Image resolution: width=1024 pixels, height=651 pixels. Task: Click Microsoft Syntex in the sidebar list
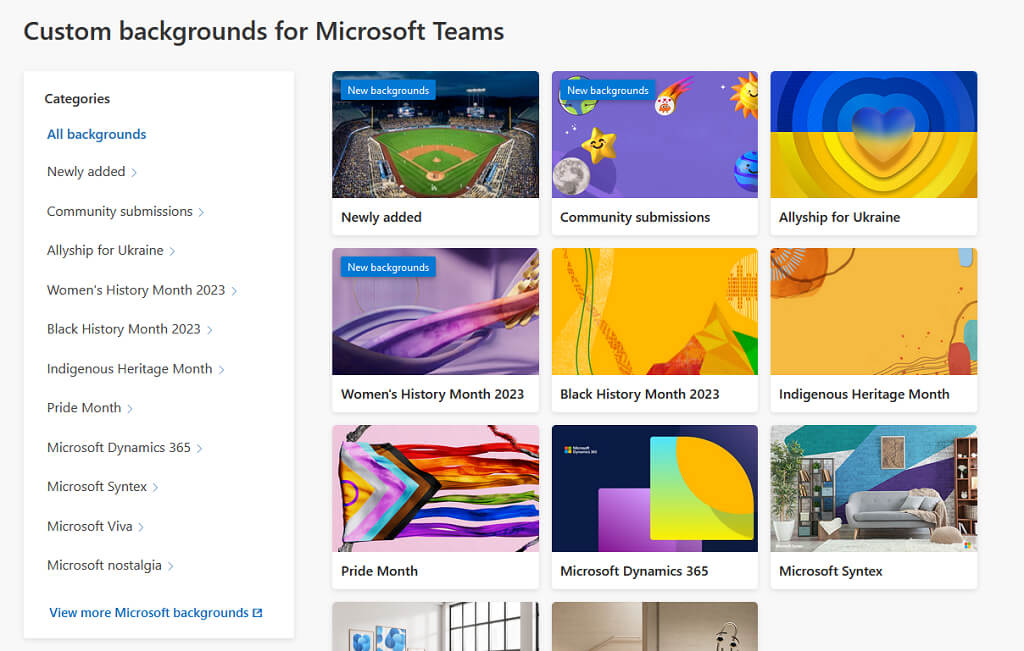pos(97,487)
